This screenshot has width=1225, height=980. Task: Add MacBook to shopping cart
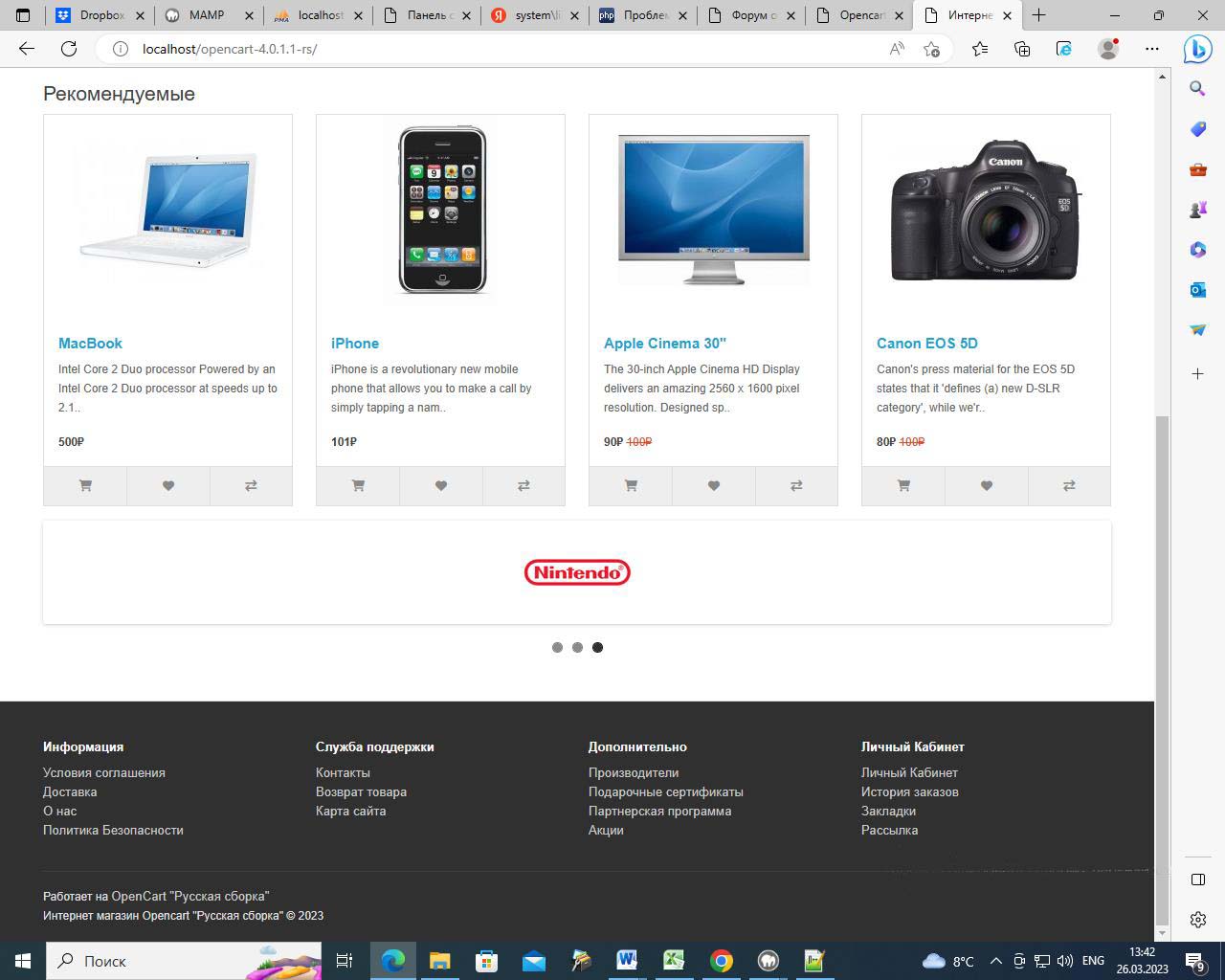tap(85, 486)
